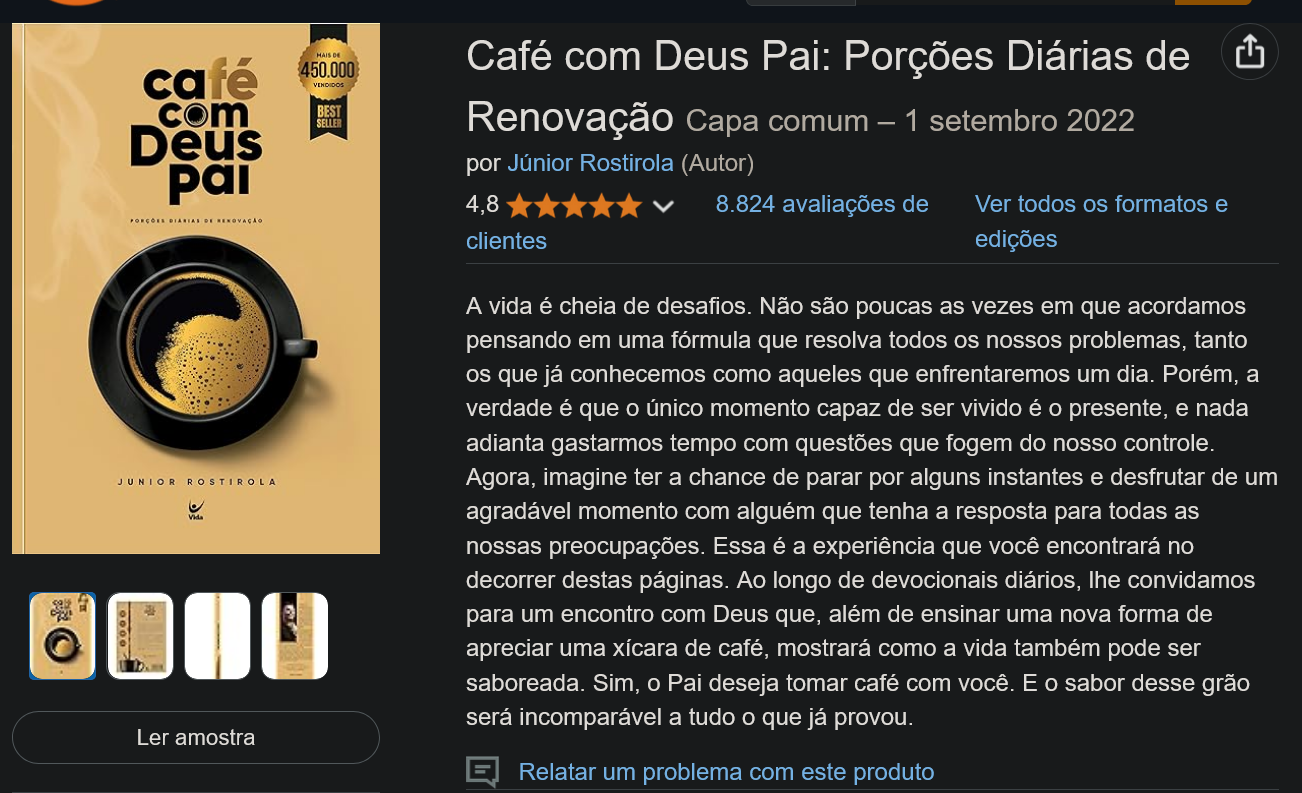Expand the chevron next to star rating
1302x793 pixels.
click(663, 207)
